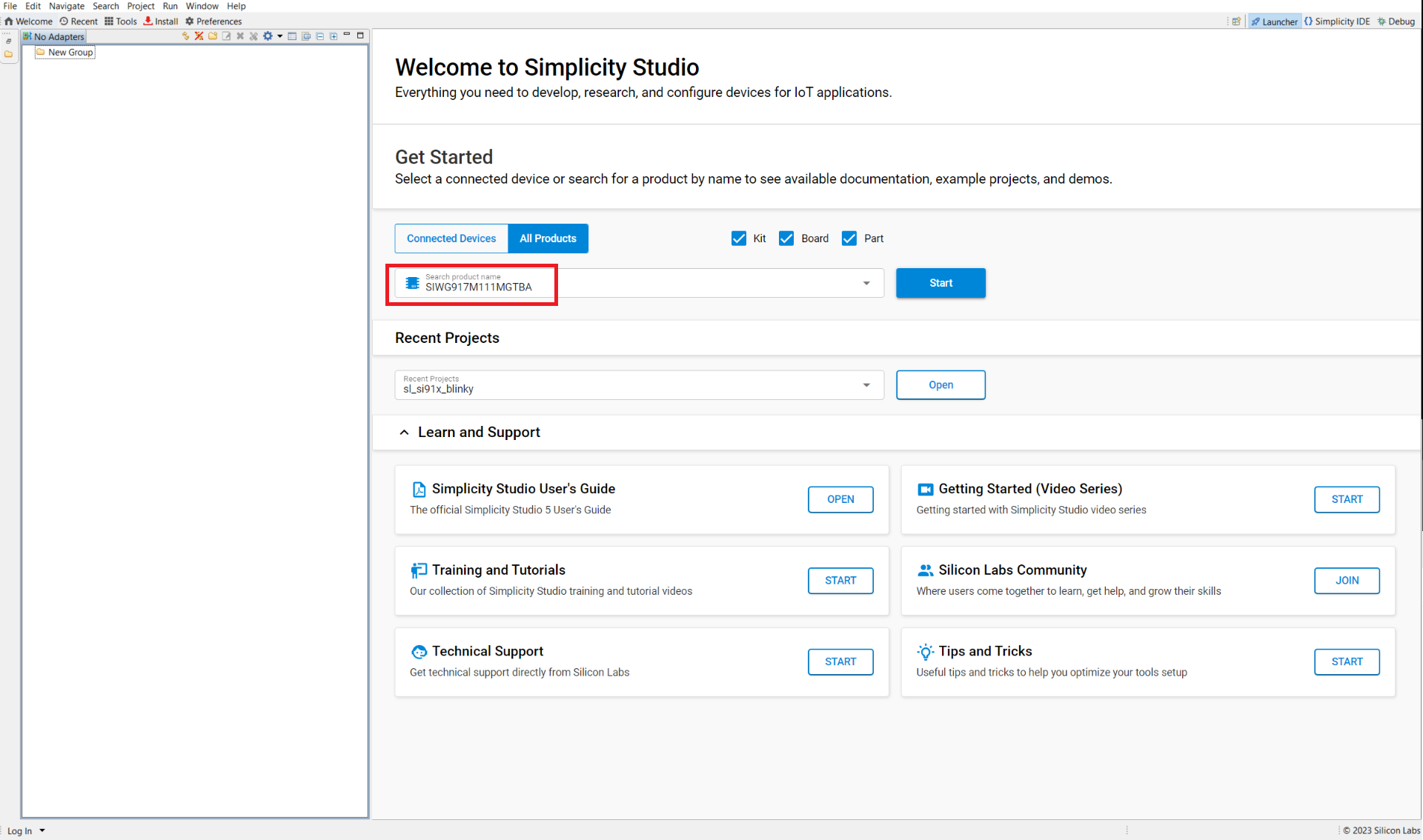This screenshot has height=840, width=1423.
Task: Expand the Recent Projects dropdown arrow
Action: coord(866,385)
